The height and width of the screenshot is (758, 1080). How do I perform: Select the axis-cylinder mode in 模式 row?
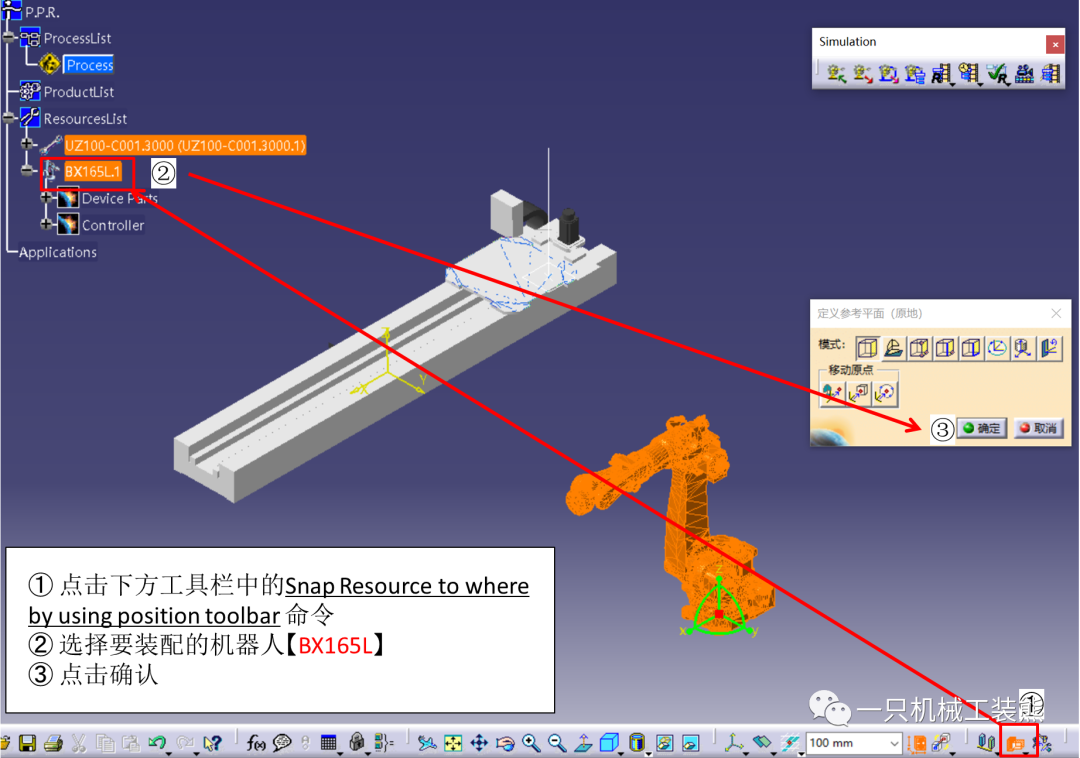(x=1022, y=348)
